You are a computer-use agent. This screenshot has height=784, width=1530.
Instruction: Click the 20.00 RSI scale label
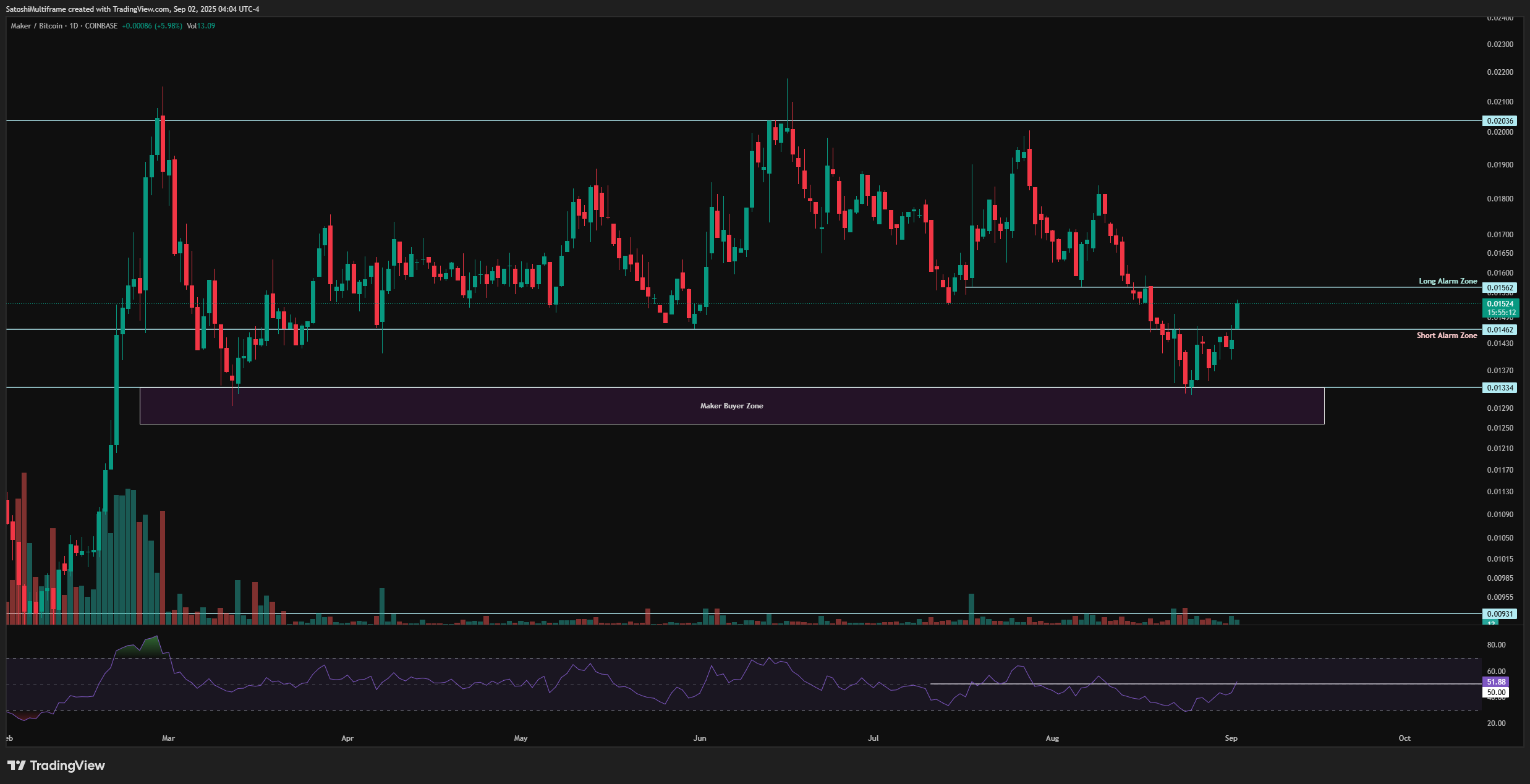click(1497, 723)
